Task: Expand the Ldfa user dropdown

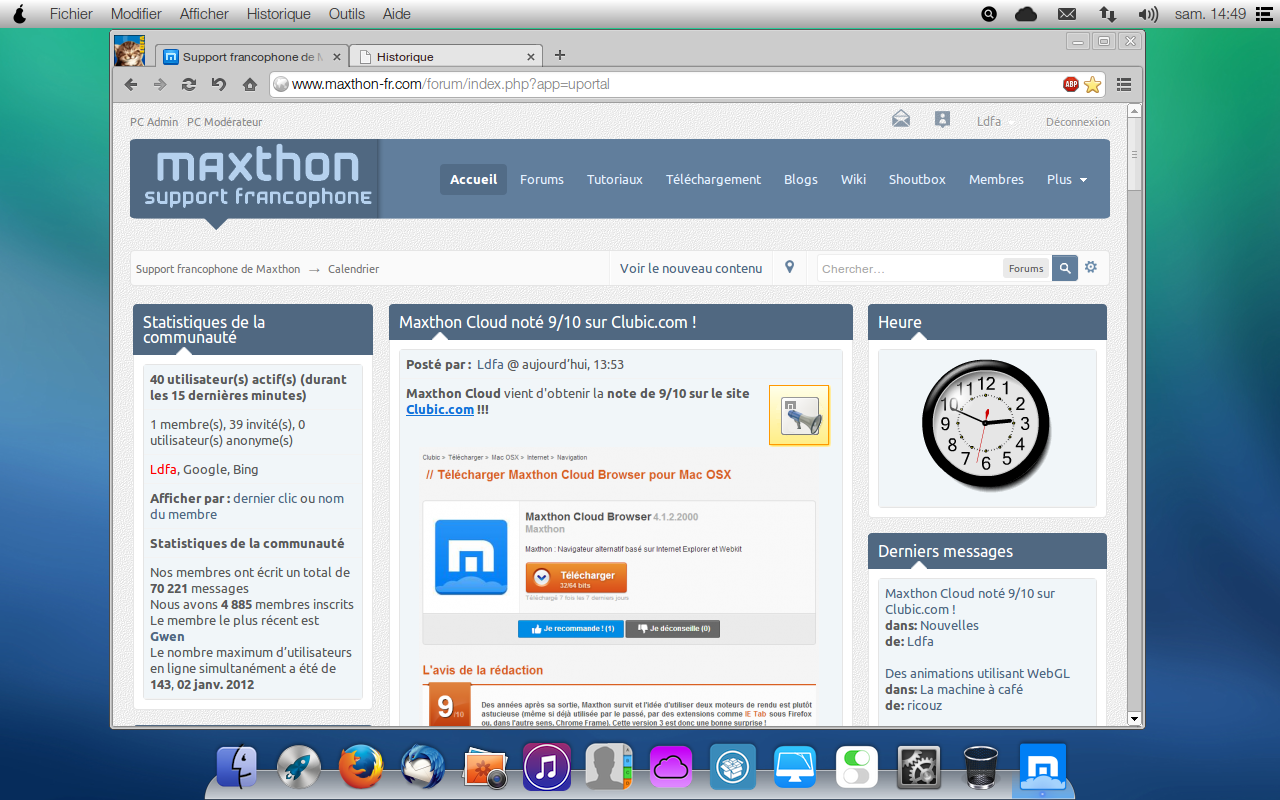Action: (x=995, y=121)
